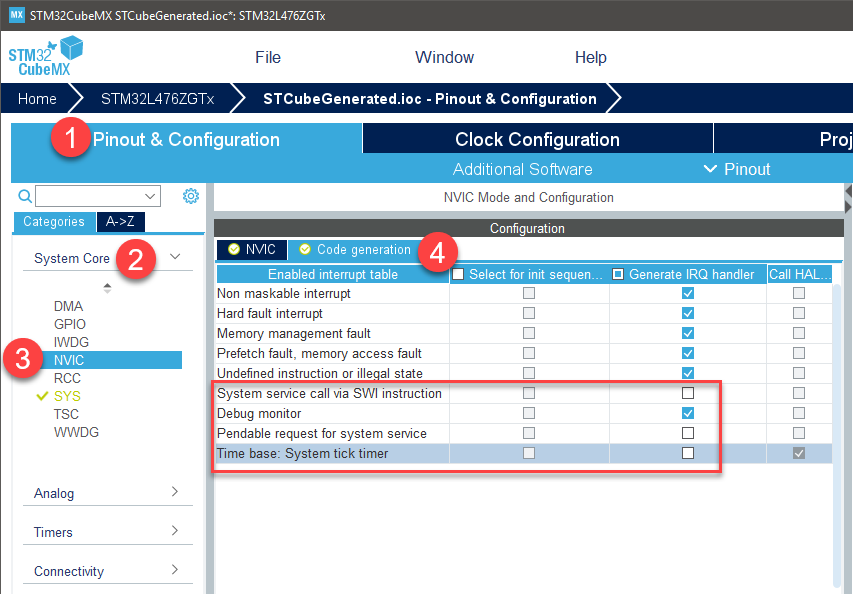The image size is (853, 594).
Task: Click the Enabled interrupt table column header
Action: click(x=333, y=274)
